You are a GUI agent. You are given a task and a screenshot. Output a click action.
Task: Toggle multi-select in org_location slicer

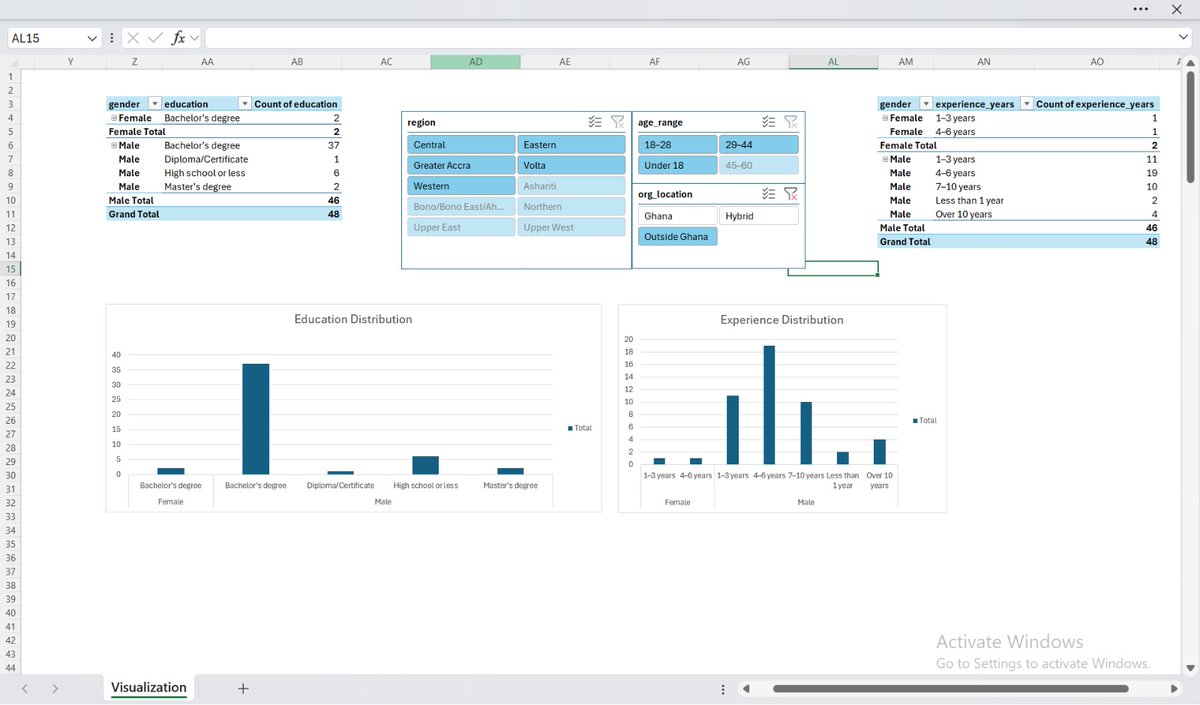point(768,194)
